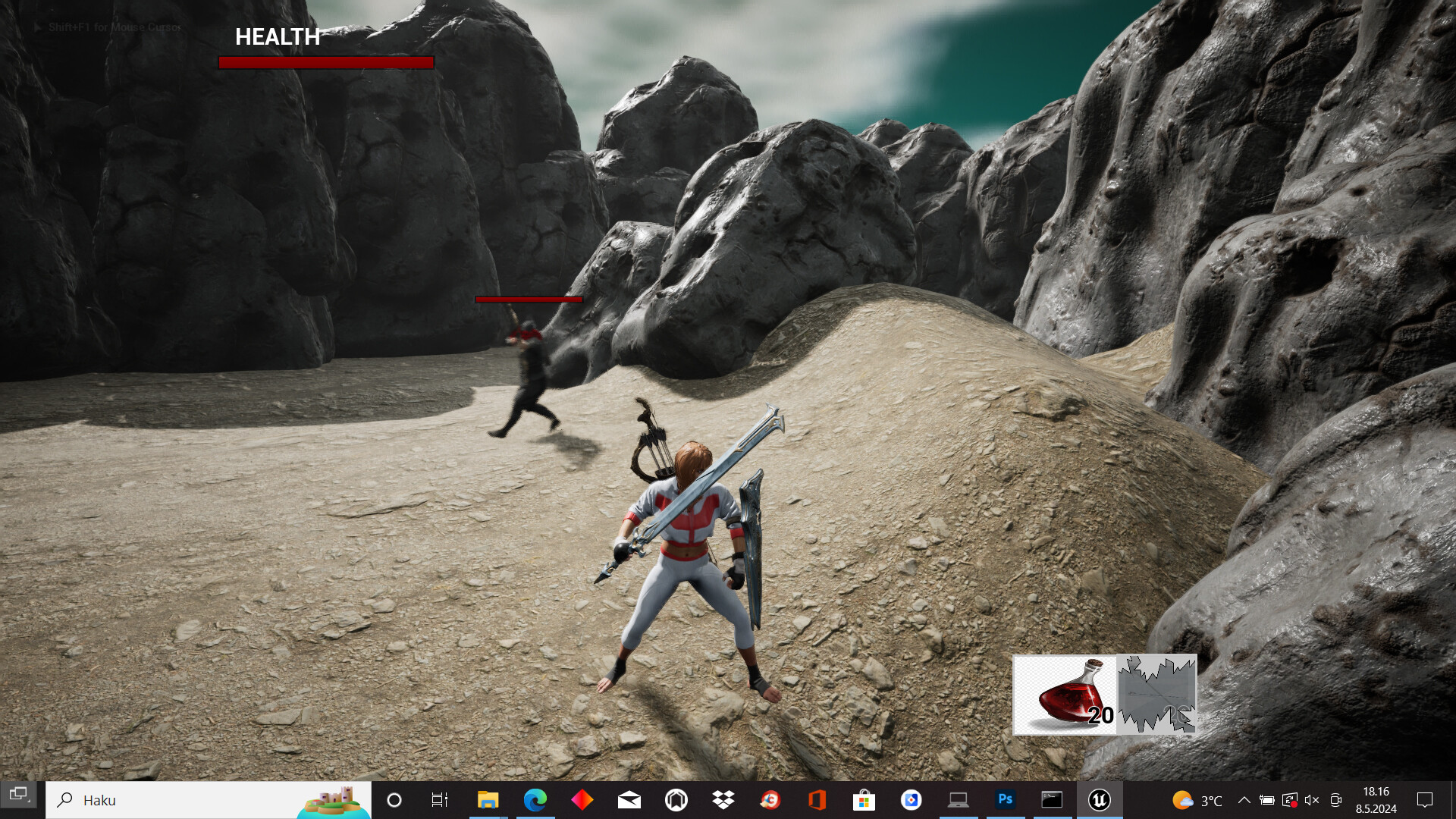1456x819 pixels.
Task: Launch the Microsoft Store
Action: (x=864, y=800)
